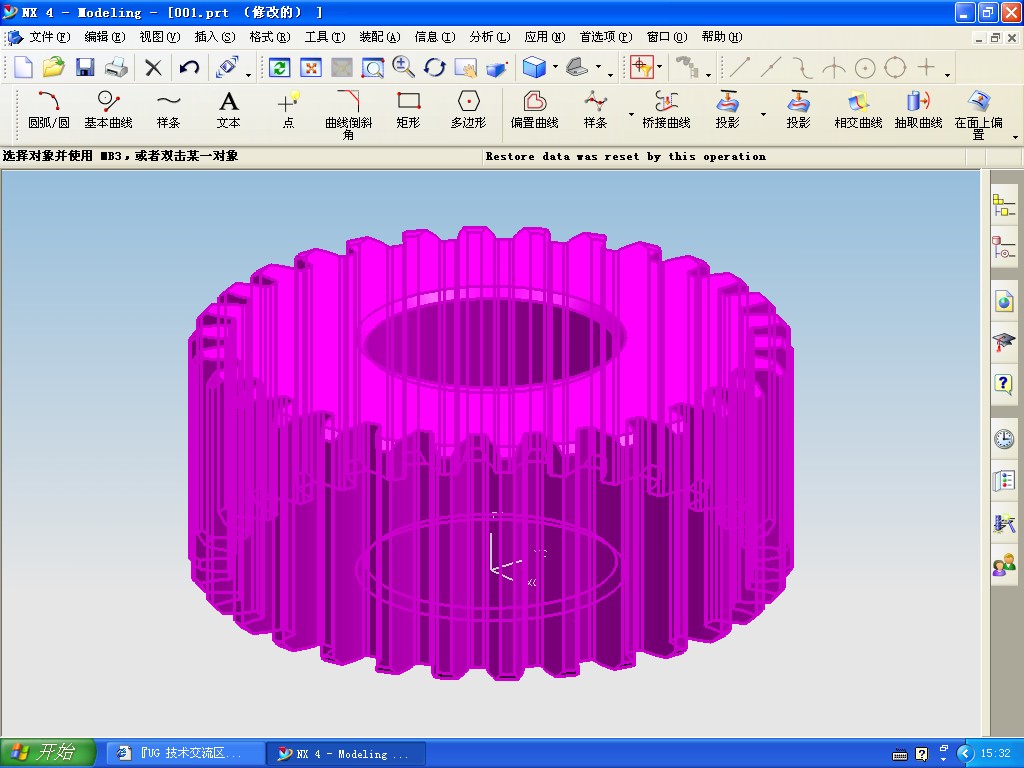Toggle the snap to midpoint icon
The height and width of the screenshot is (768, 1024).
pos(771,67)
